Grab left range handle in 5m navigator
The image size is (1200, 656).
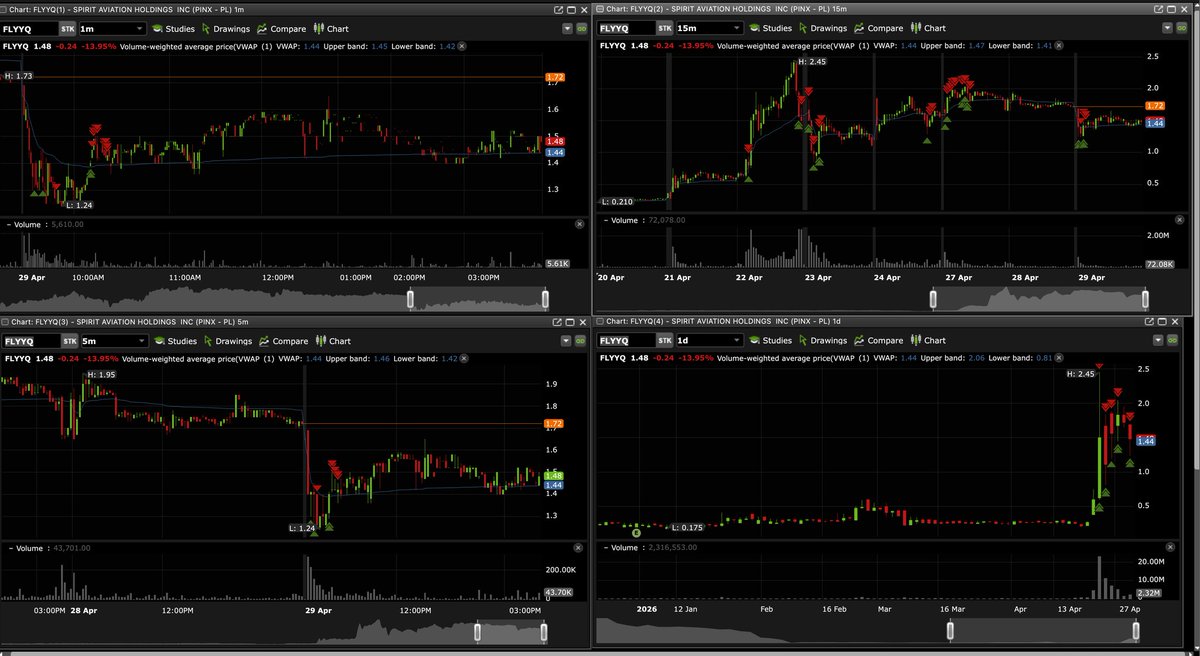coord(477,632)
